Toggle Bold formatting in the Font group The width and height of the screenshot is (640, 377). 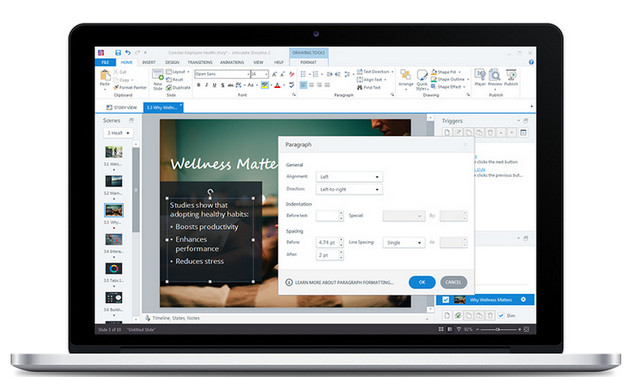[x=199, y=85]
